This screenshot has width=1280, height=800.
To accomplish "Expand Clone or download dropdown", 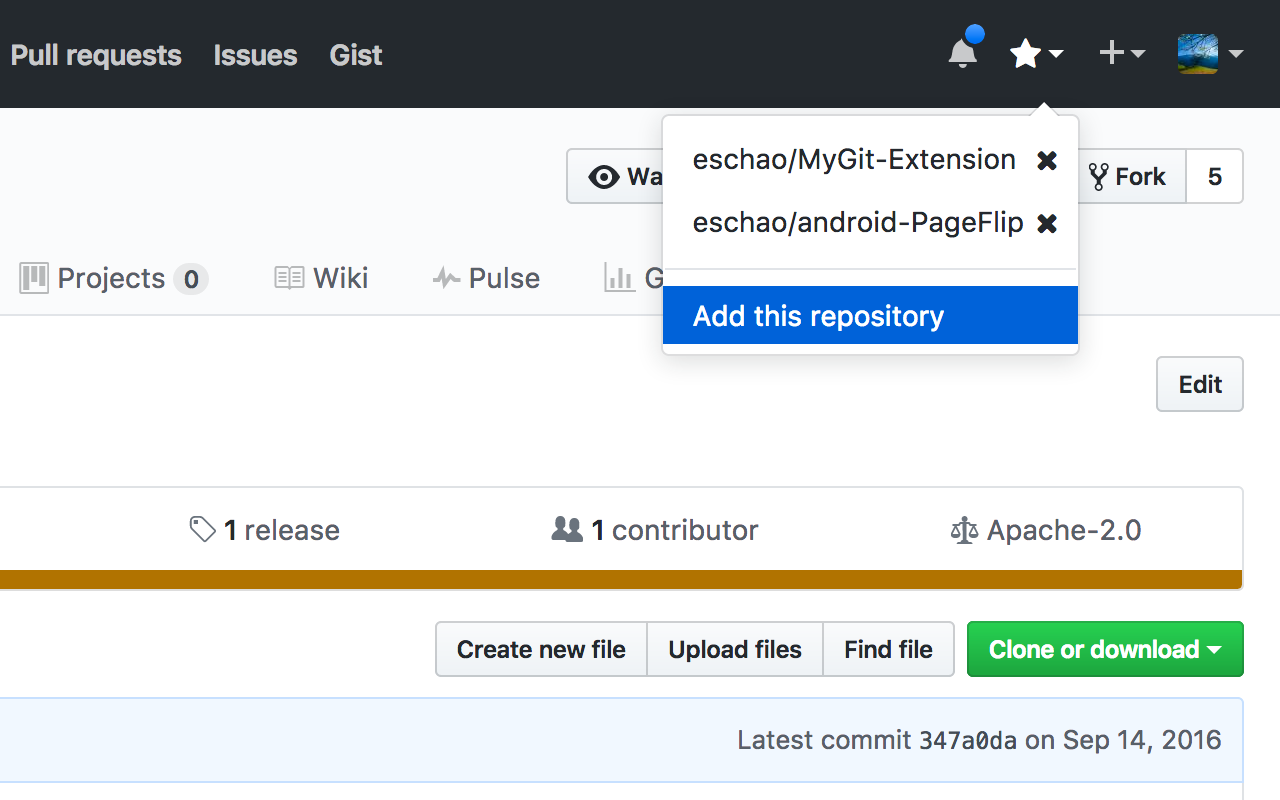I will pyautogui.click(x=1104, y=650).
